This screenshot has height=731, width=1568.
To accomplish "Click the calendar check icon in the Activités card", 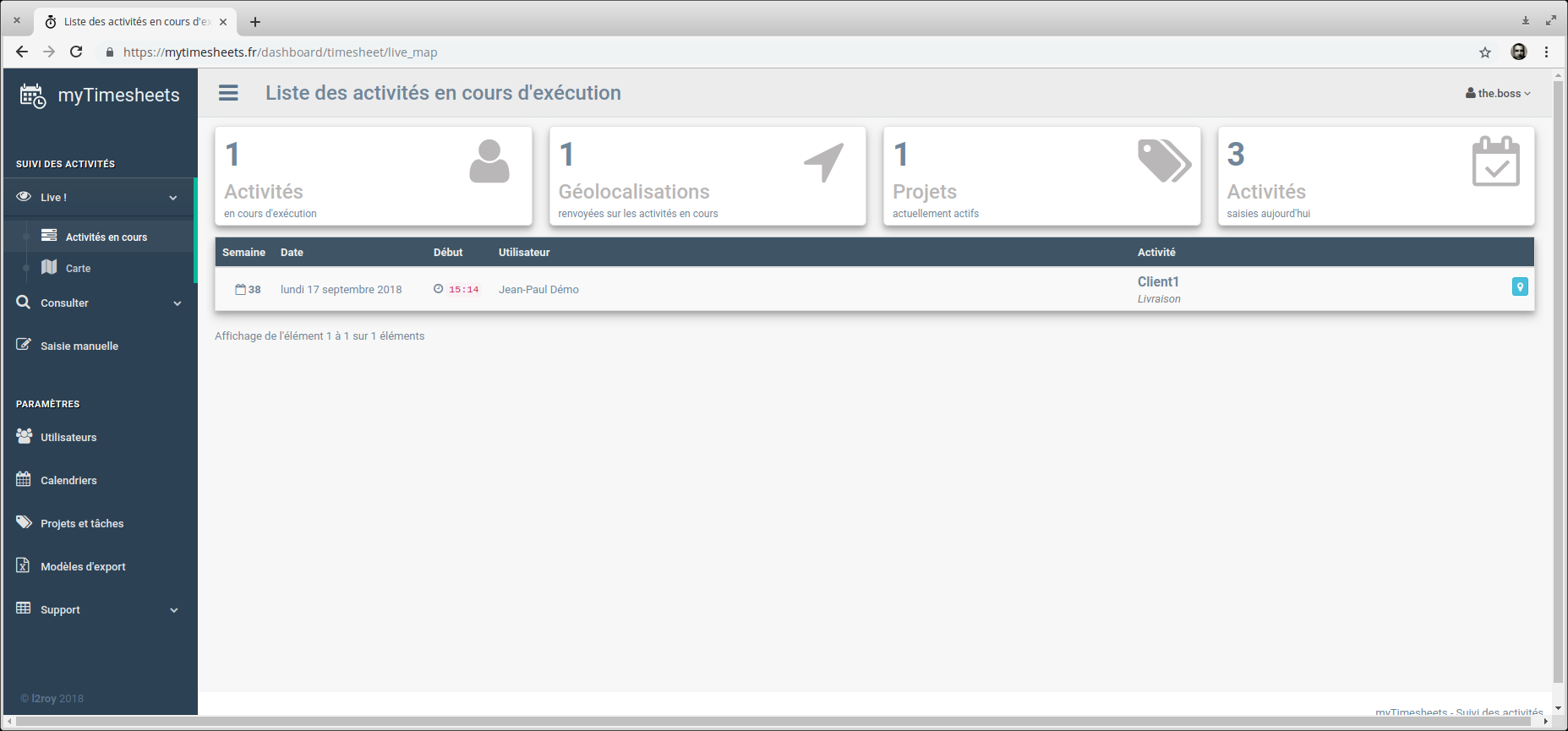I will pos(1495,161).
